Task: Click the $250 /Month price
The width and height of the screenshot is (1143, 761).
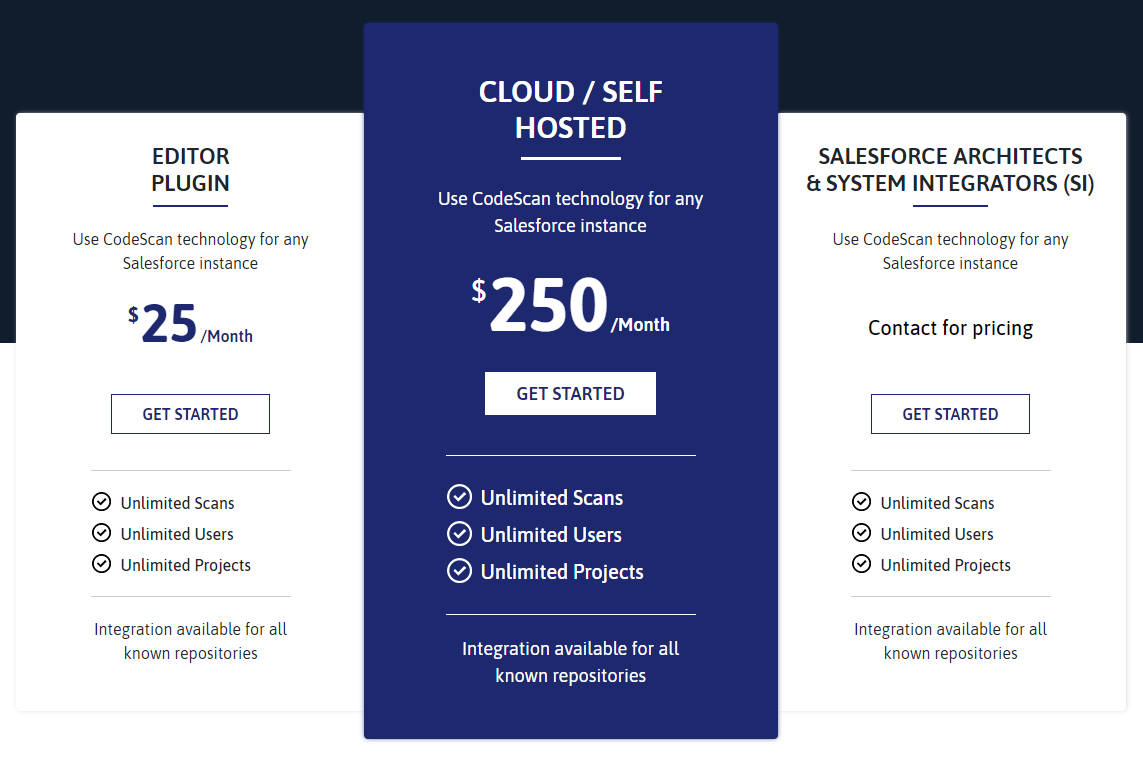Action: click(570, 306)
